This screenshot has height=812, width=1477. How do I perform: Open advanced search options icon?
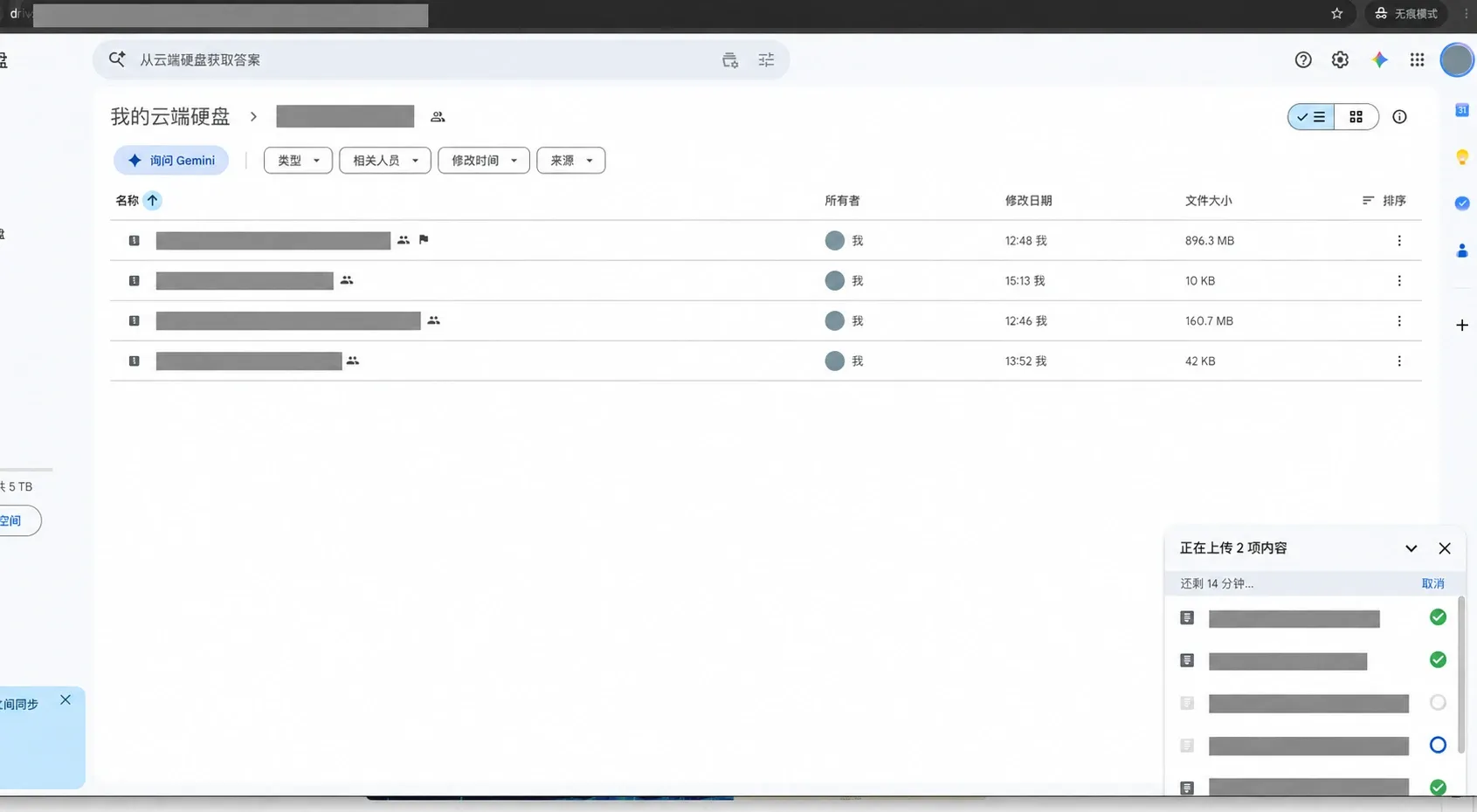[x=766, y=59]
